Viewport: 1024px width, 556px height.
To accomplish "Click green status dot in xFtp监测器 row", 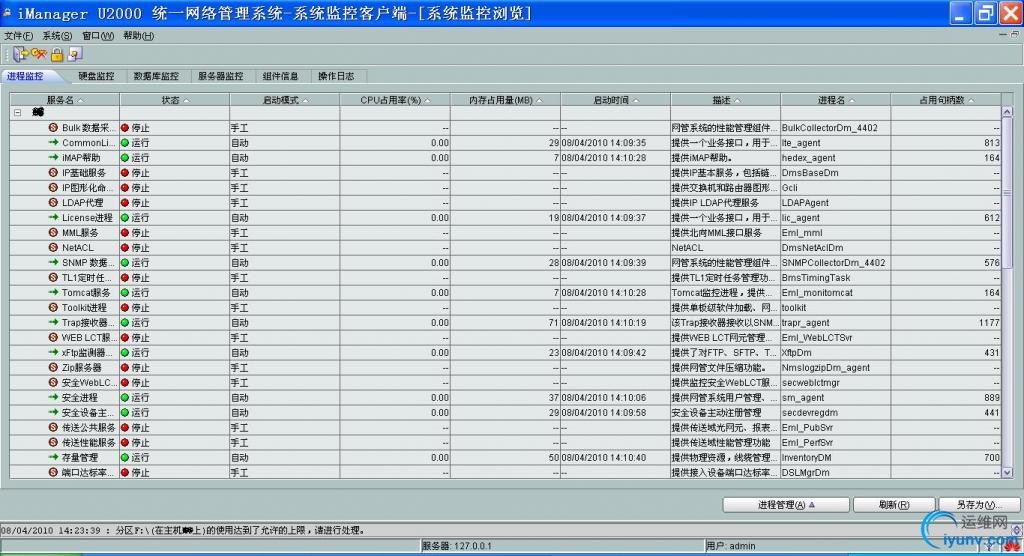I will [125, 353].
